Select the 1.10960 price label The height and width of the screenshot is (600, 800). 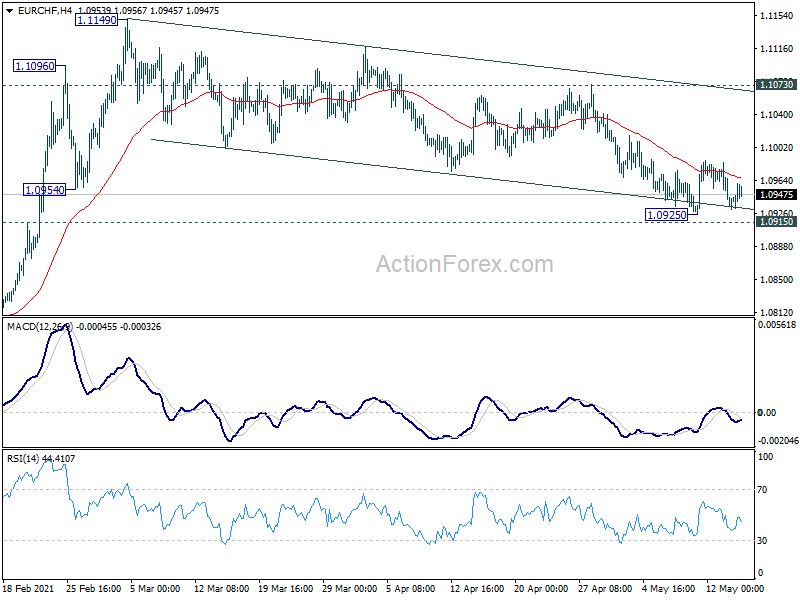[x=34, y=66]
